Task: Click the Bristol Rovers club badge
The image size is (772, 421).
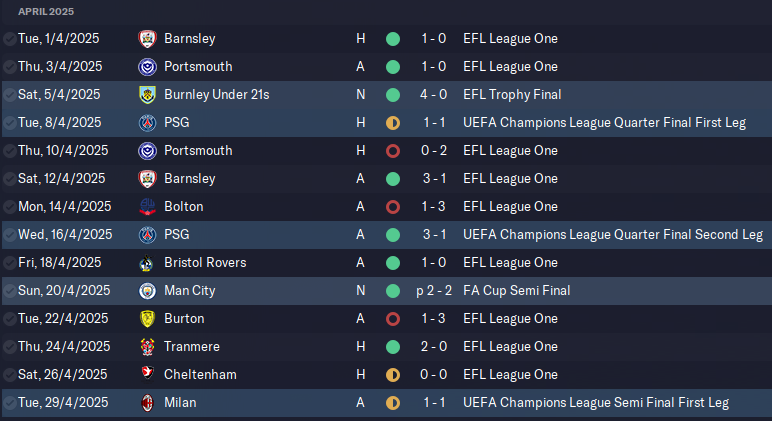Action: point(148,263)
